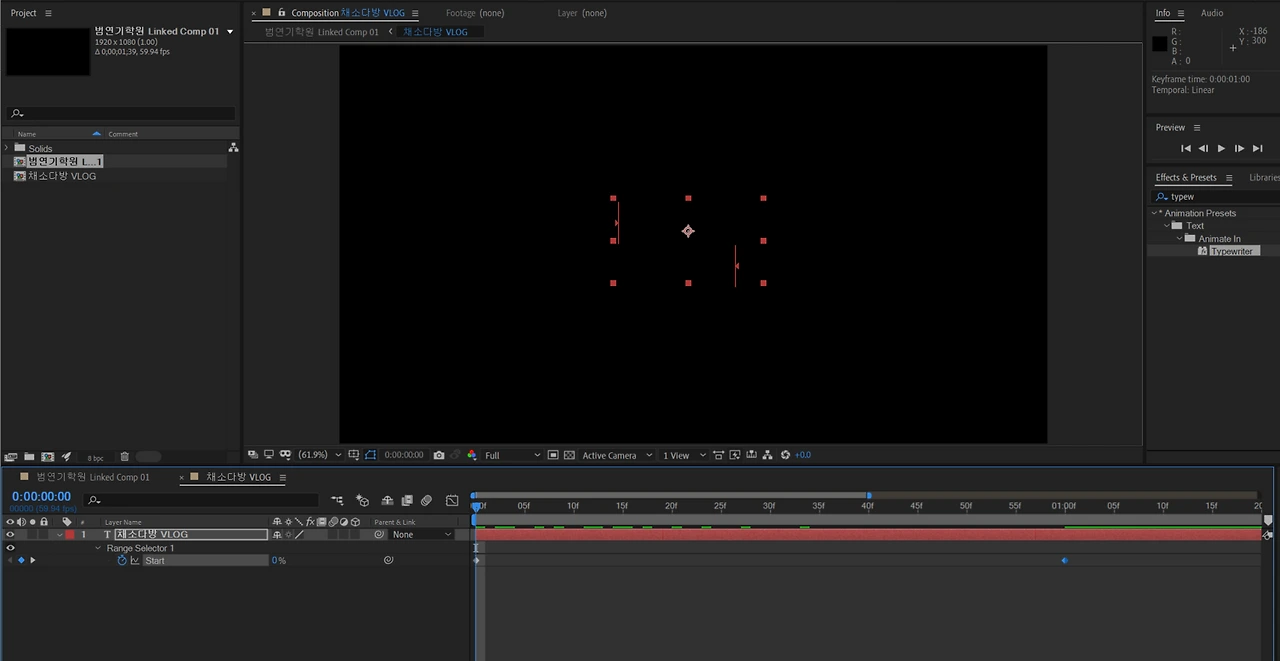
Task: Click the Effects search field containing typew
Action: coord(1215,197)
